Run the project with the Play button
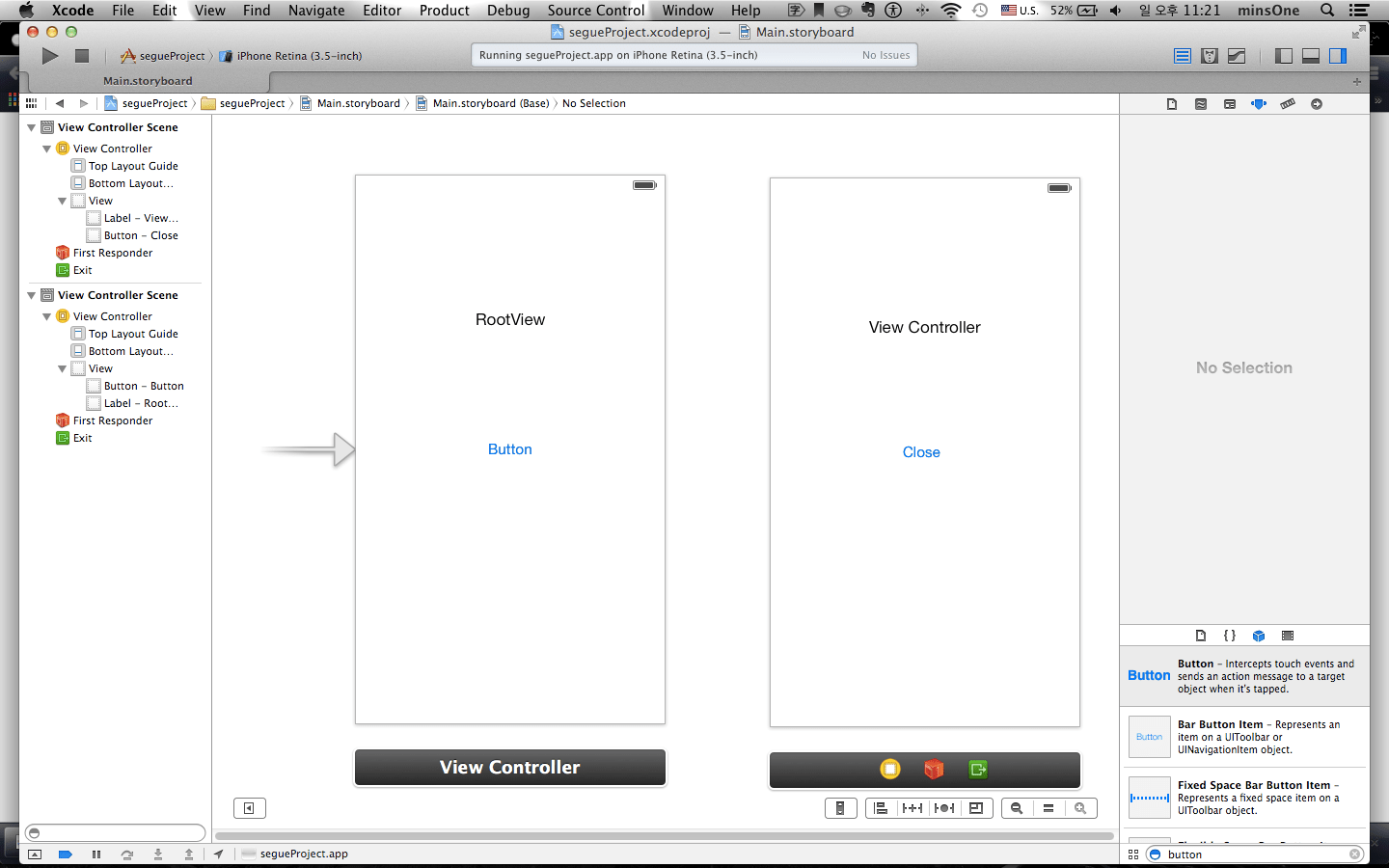1389x868 pixels. (50, 56)
